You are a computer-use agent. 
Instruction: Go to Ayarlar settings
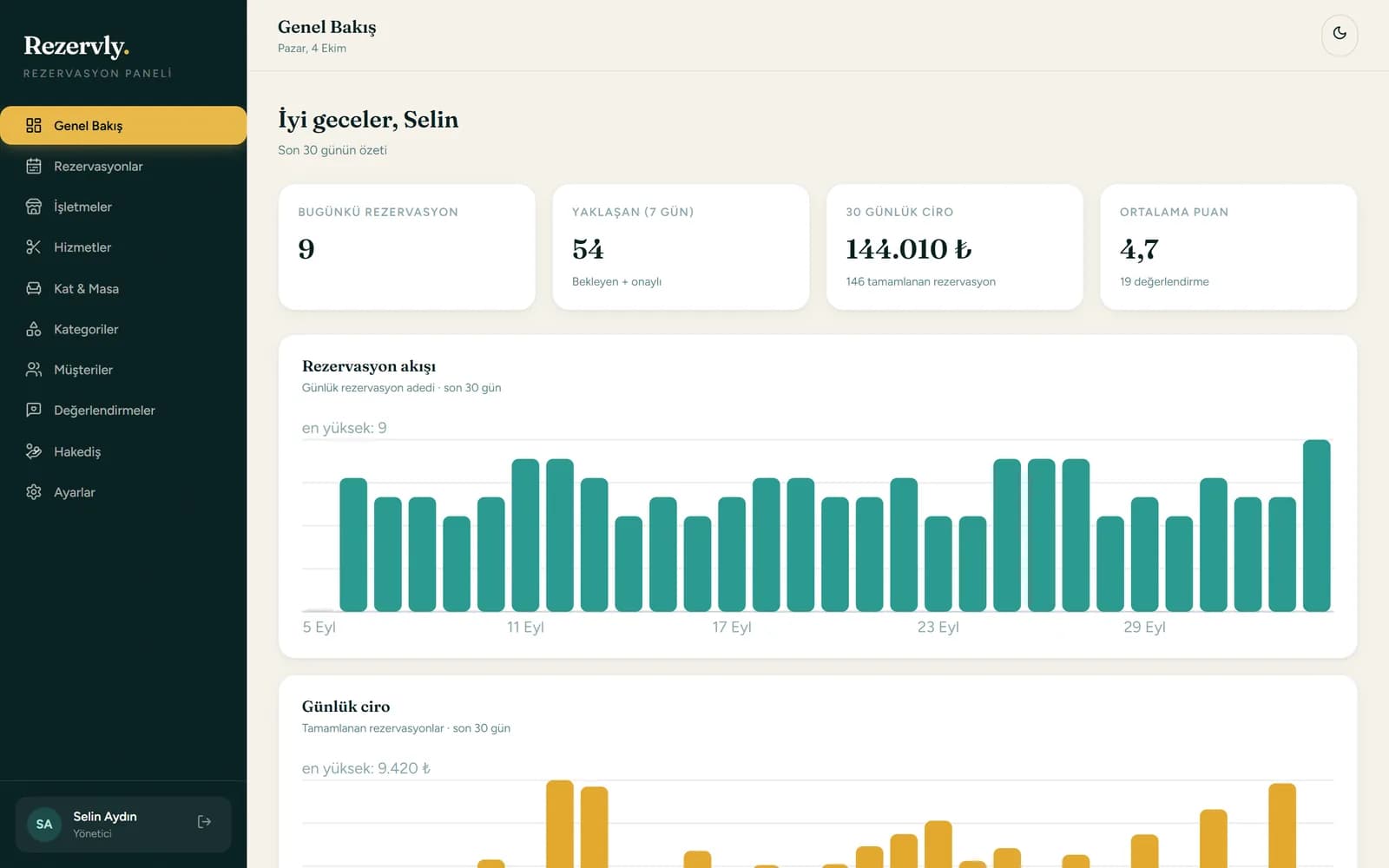tap(123, 492)
